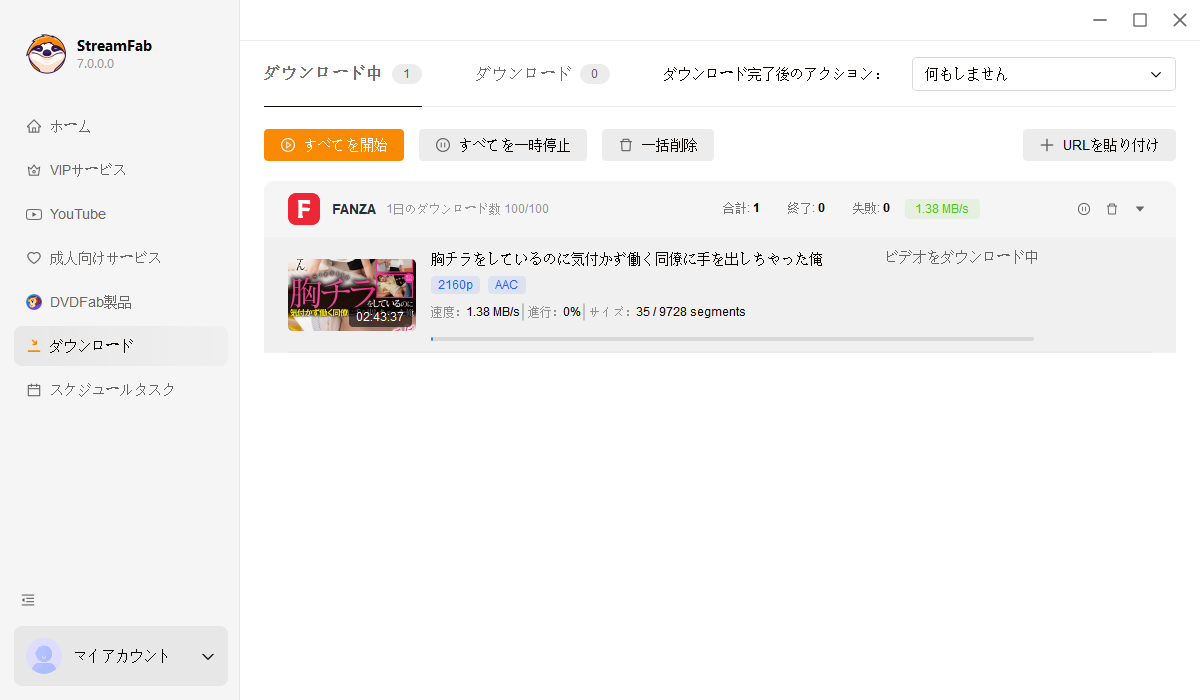Click the 胸チラ video thumbnail
The image size is (1200, 700).
(x=351, y=294)
